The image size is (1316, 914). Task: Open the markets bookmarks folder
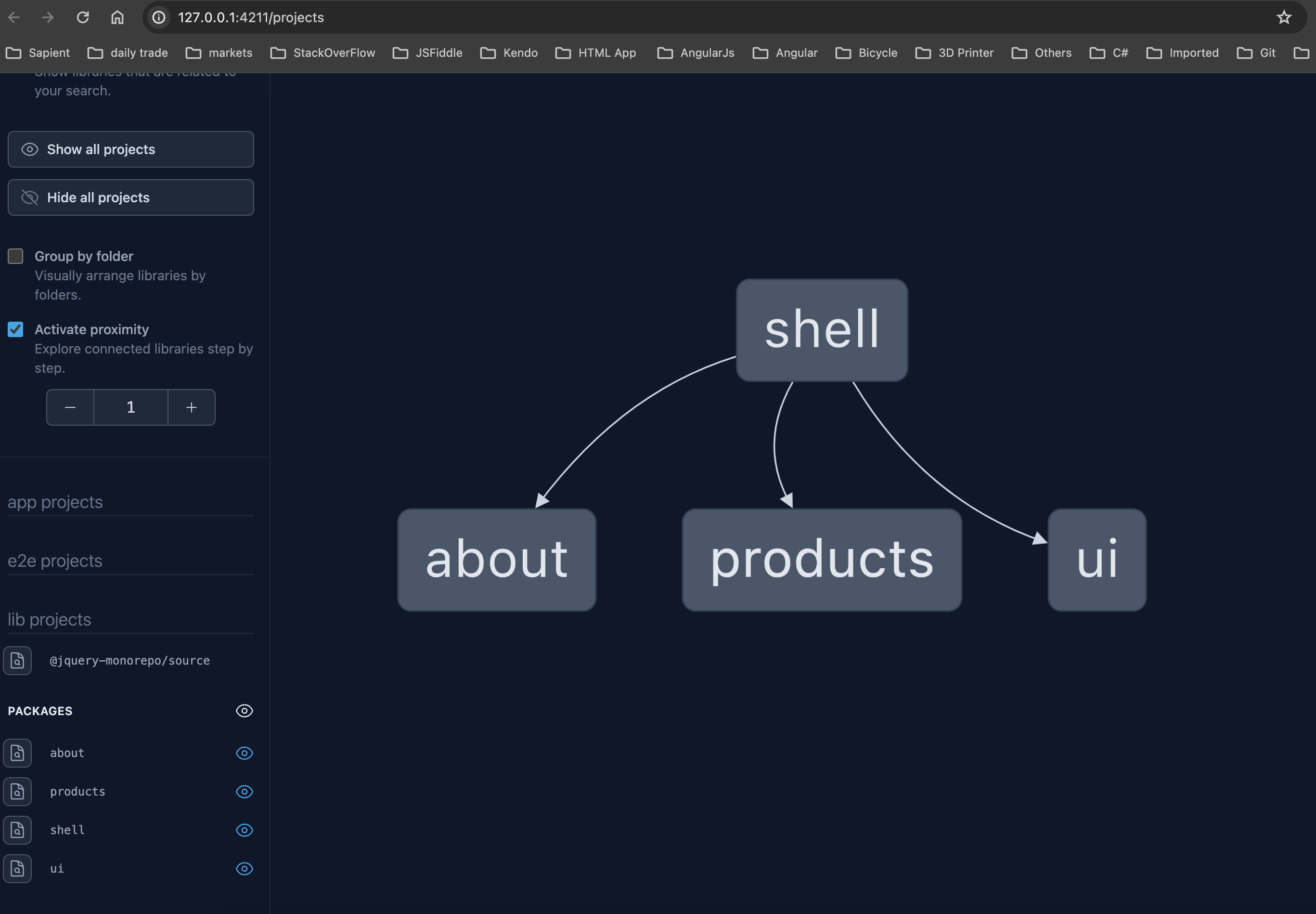point(219,52)
